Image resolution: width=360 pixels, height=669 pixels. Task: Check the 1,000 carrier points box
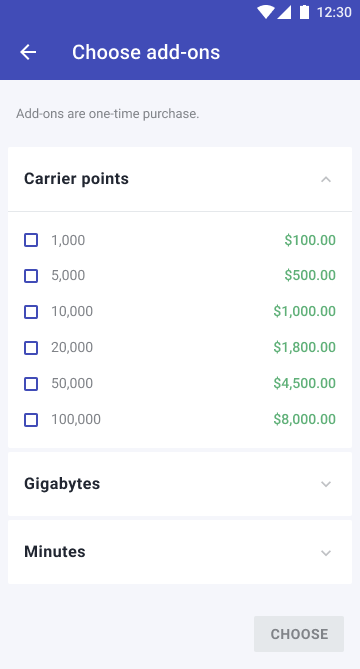(x=31, y=240)
